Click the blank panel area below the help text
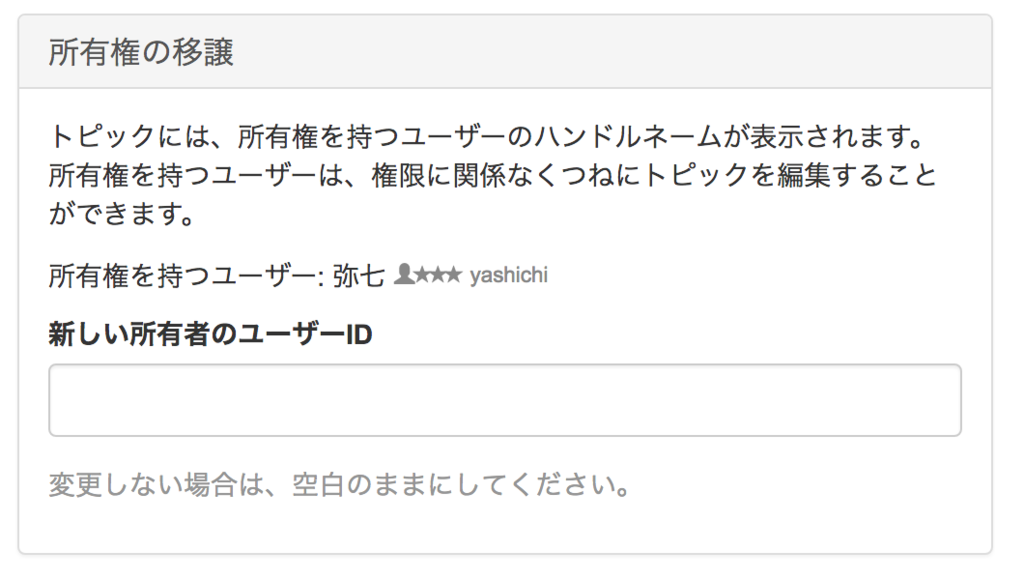This screenshot has width=1024, height=580. 505,526
